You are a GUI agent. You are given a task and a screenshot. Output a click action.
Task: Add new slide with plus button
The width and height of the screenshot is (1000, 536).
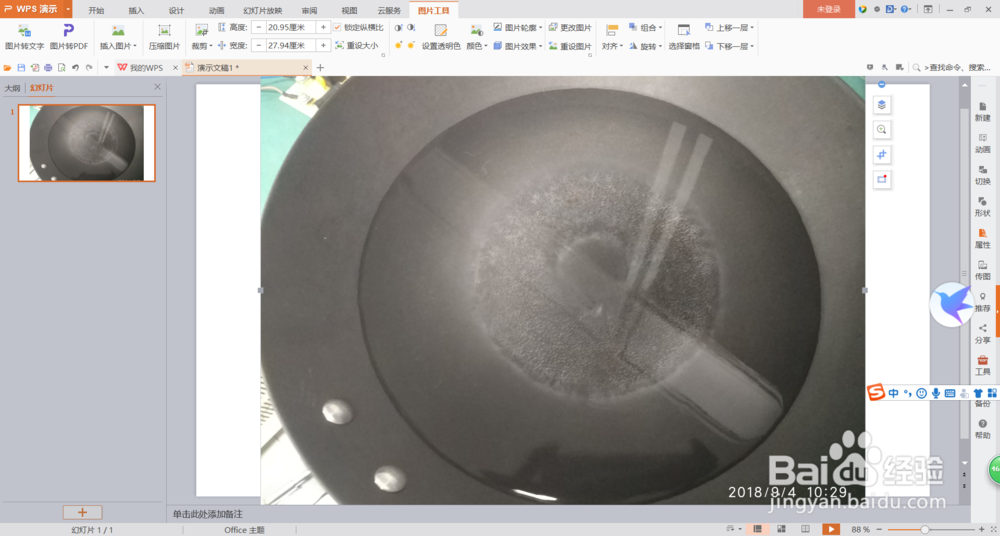pyautogui.click(x=82, y=512)
